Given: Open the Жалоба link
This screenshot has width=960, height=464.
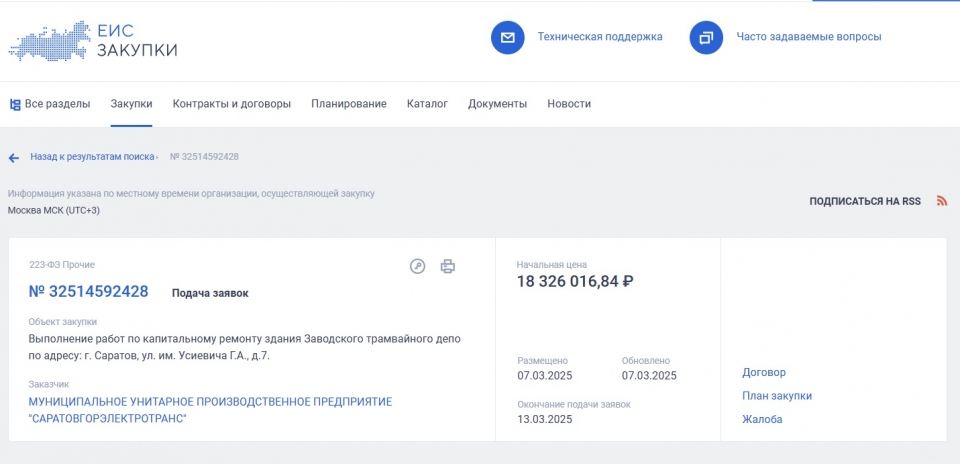Looking at the screenshot, I should [762, 419].
